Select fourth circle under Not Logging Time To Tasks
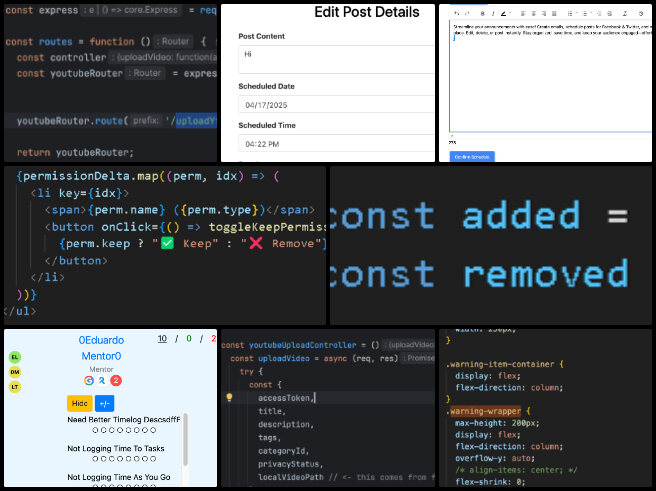This screenshot has width=656, height=491. [x=120, y=459]
